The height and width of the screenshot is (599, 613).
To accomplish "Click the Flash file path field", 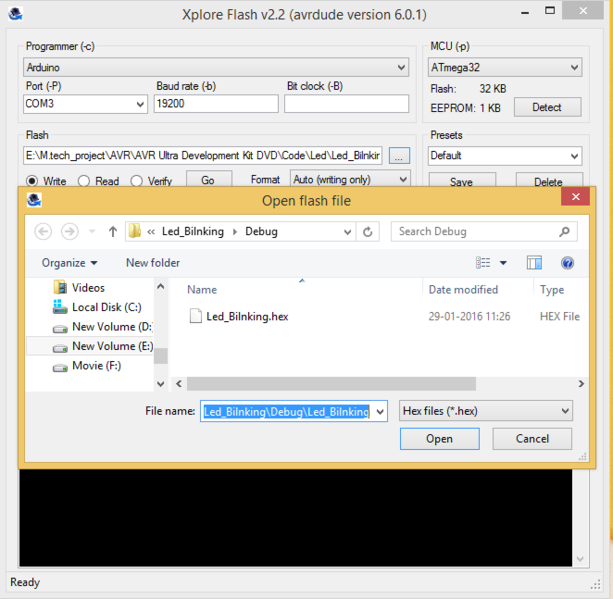I will tap(203, 156).
